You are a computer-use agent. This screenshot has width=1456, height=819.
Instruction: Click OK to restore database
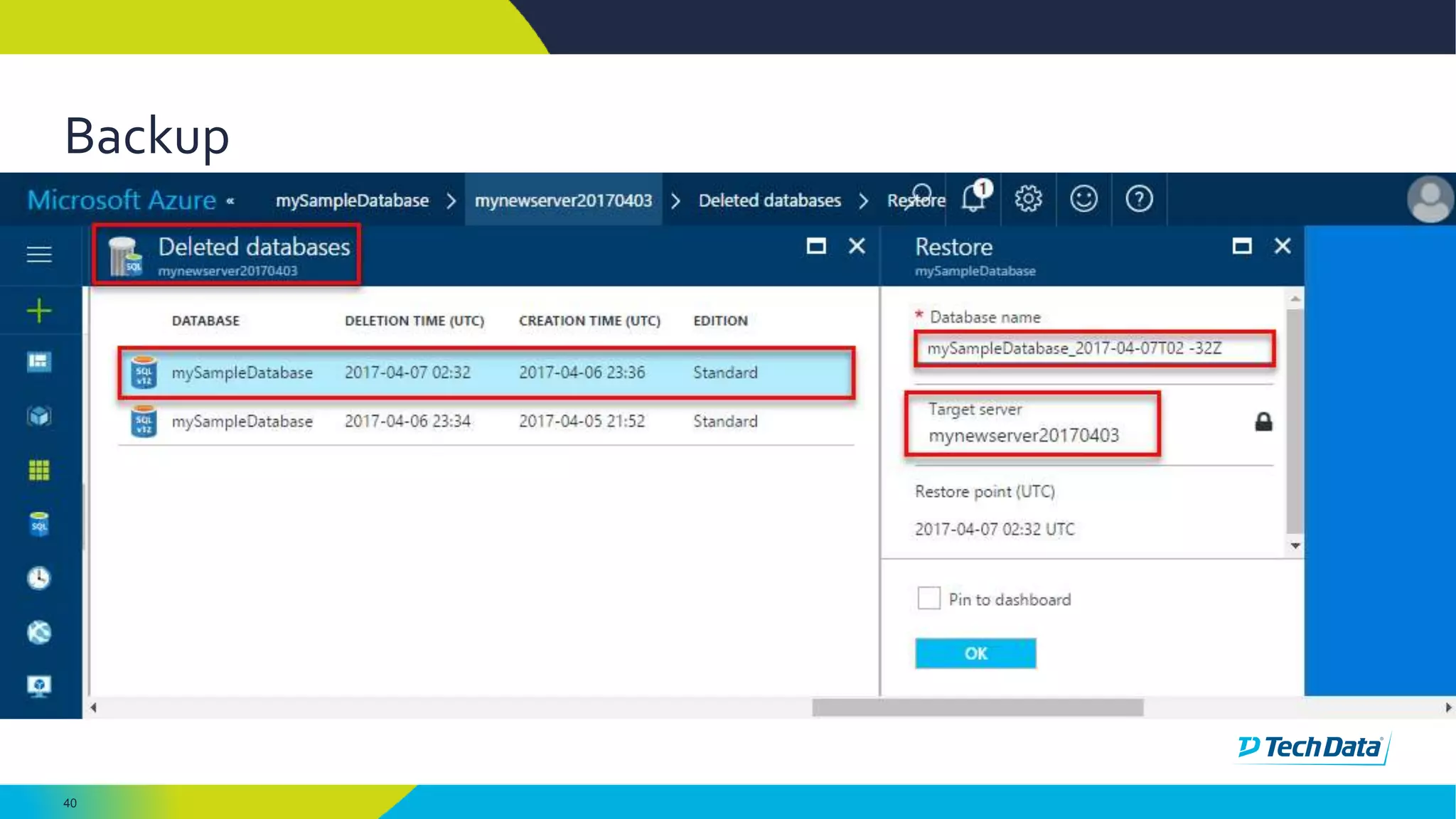975,653
